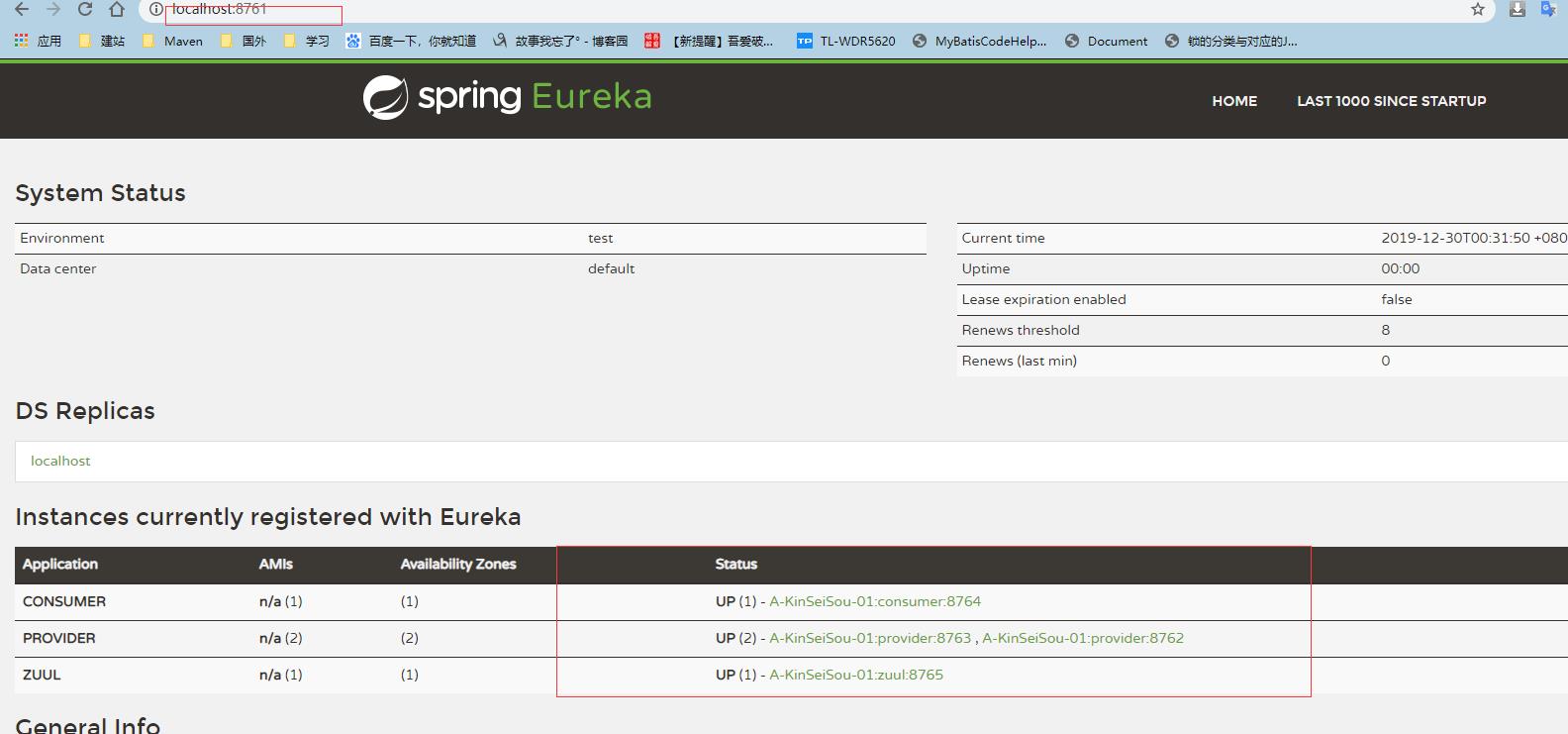Open the localhost DS replica link
The width and height of the screenshot is (1568, 734).
(x=60, y=461)
